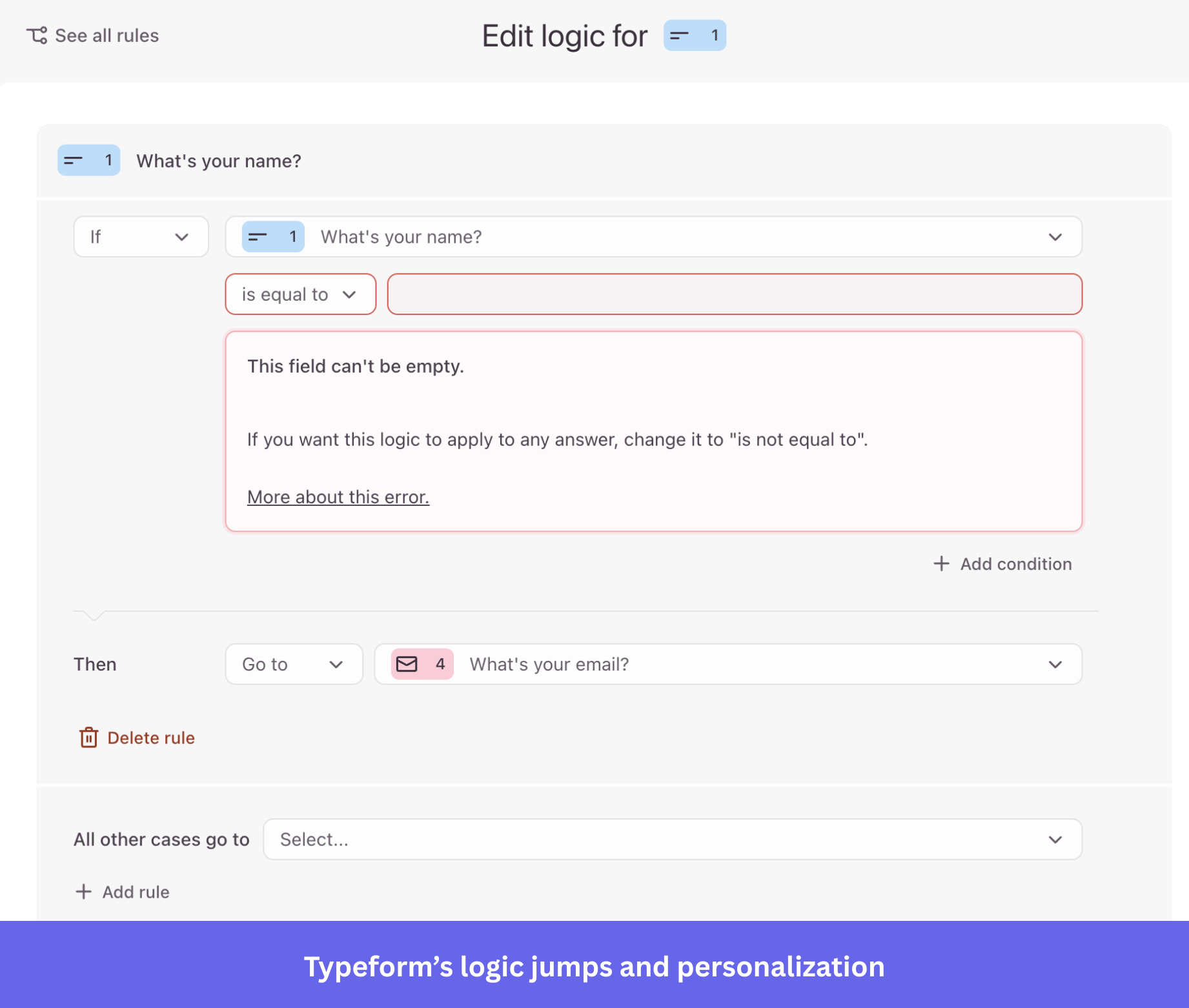
Task: Click the trash icon next to Delete rule
Action: pos(88,737)
